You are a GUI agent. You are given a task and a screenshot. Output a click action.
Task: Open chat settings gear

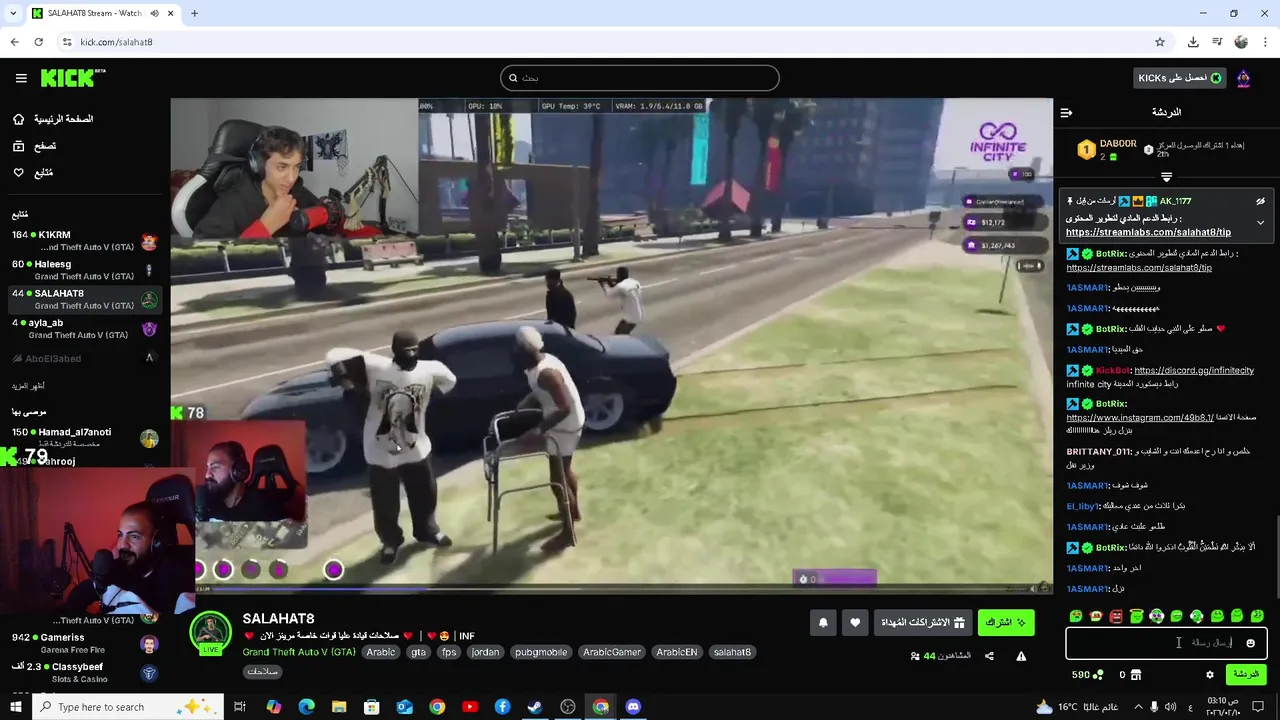point(1209,675)
